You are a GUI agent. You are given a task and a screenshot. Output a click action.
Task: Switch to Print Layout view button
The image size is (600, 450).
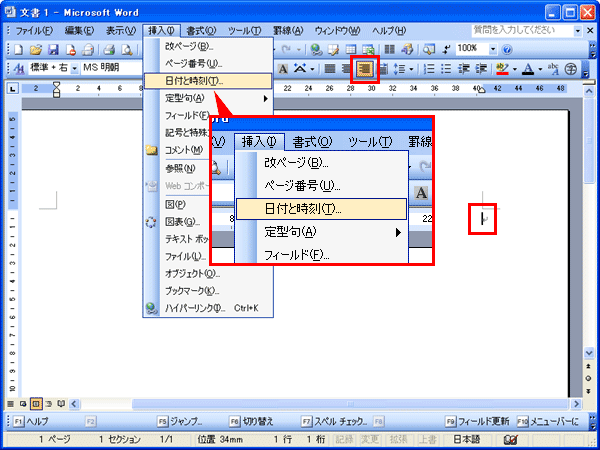point(36,404)
